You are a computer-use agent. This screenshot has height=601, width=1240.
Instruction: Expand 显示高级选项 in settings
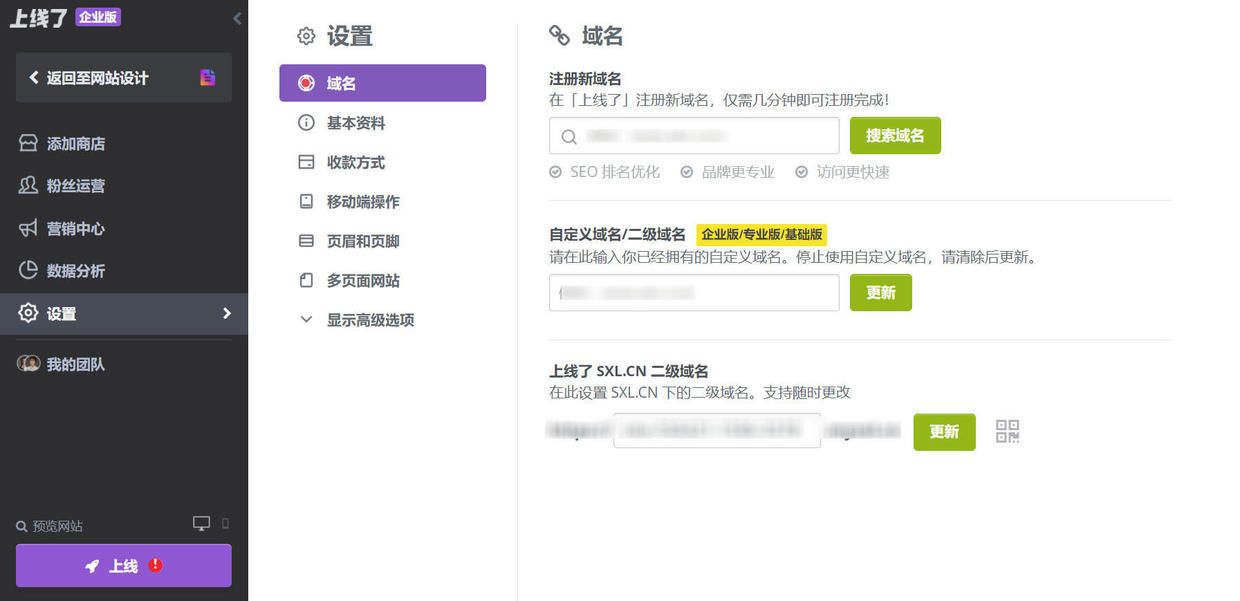pyautogui.click(x=369, y=320)
